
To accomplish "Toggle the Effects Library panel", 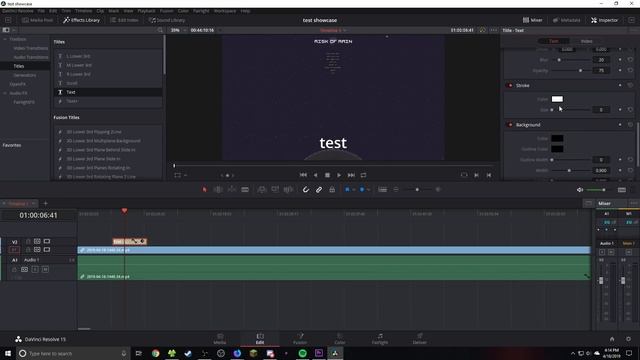I will (81, 20).
